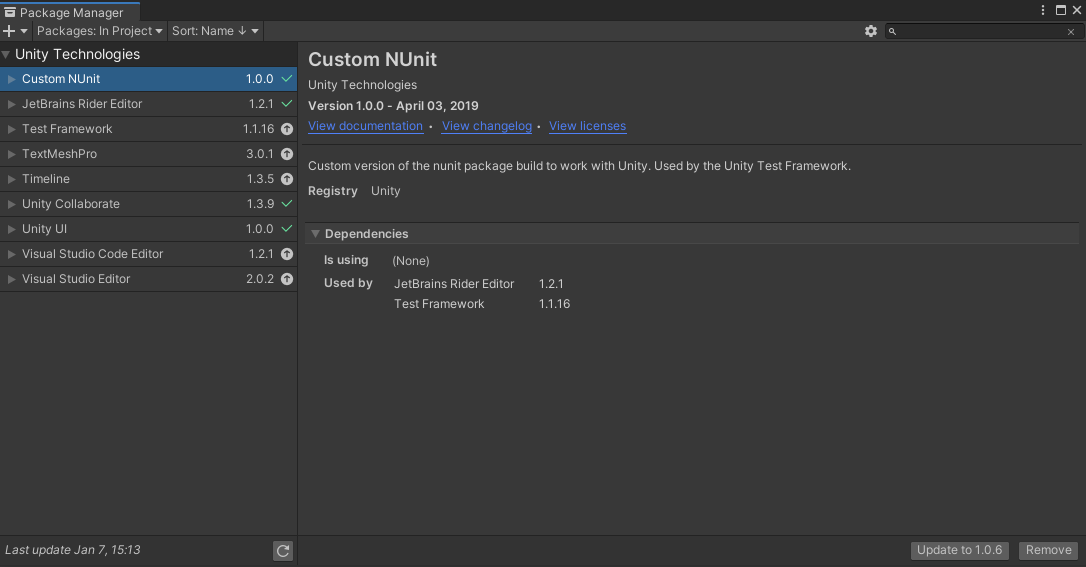
Task: Open the Sort: Name dropdown
Action: click(215, 31)
